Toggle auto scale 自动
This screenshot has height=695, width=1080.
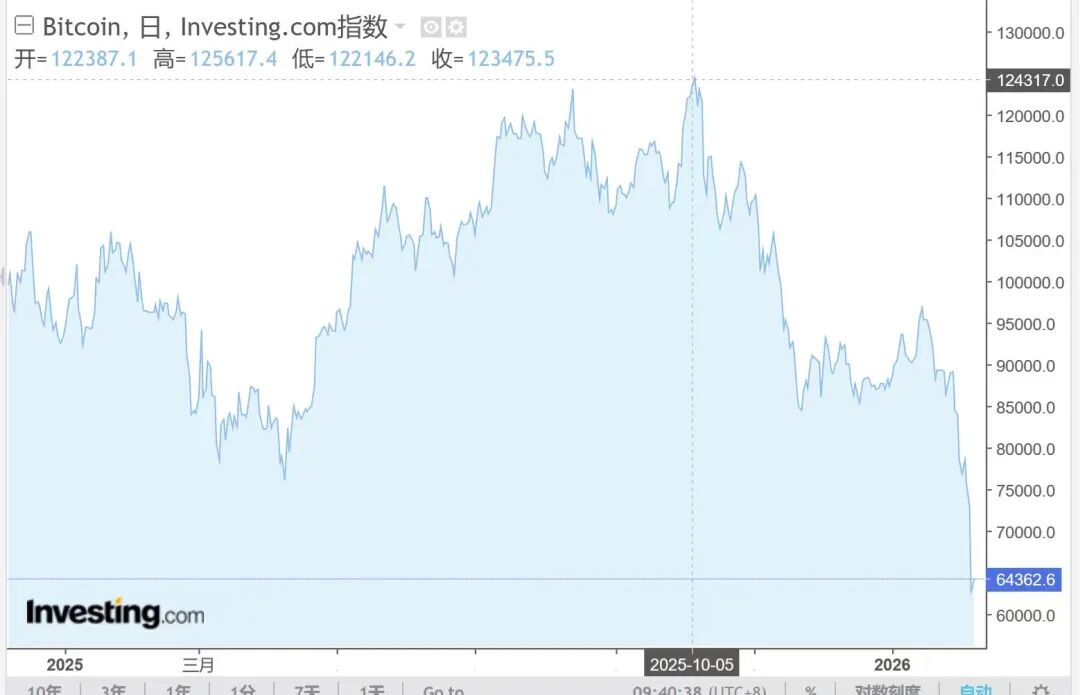(975, 690)
